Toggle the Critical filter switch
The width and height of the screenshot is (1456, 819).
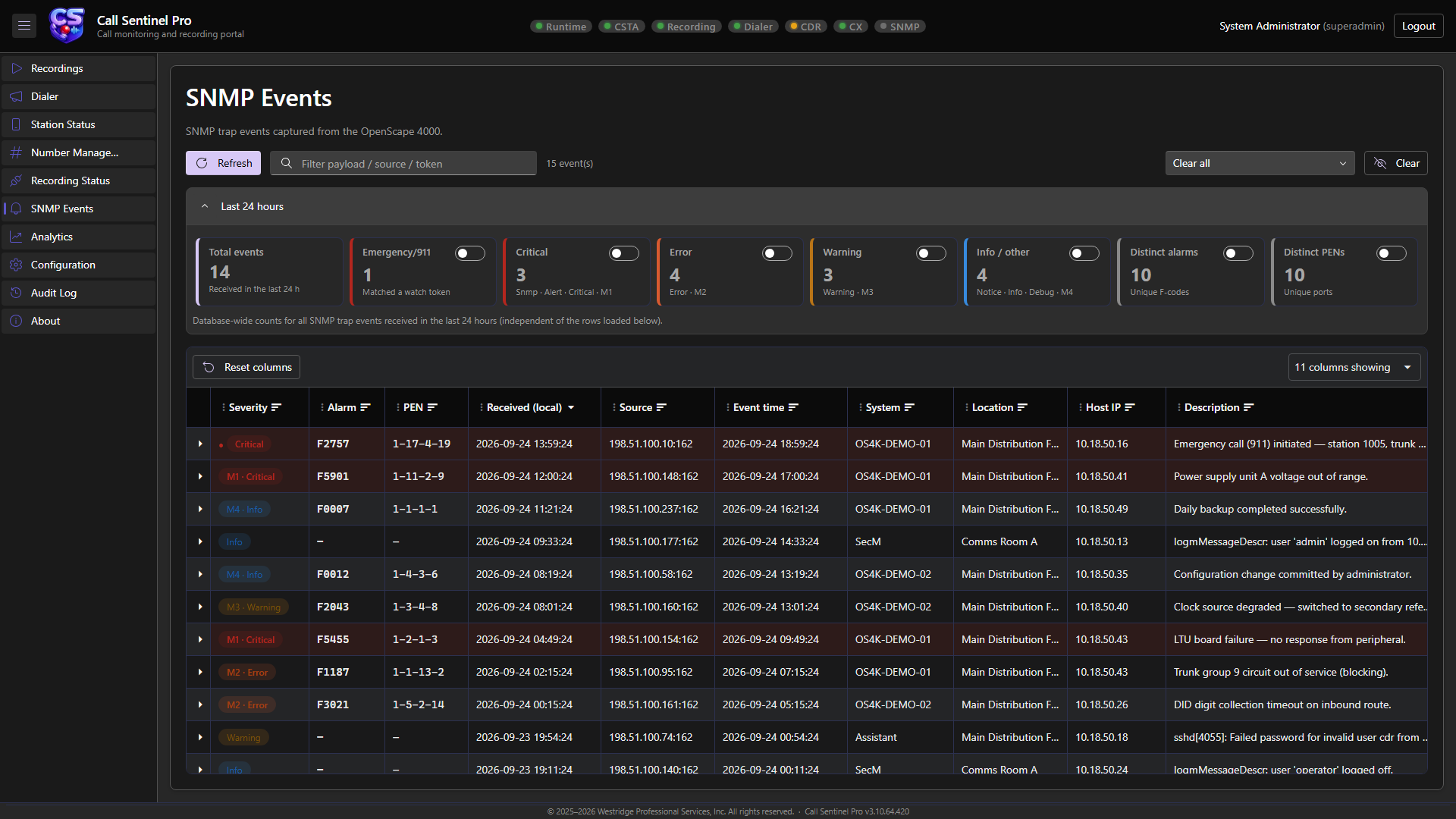pos(624,253)
